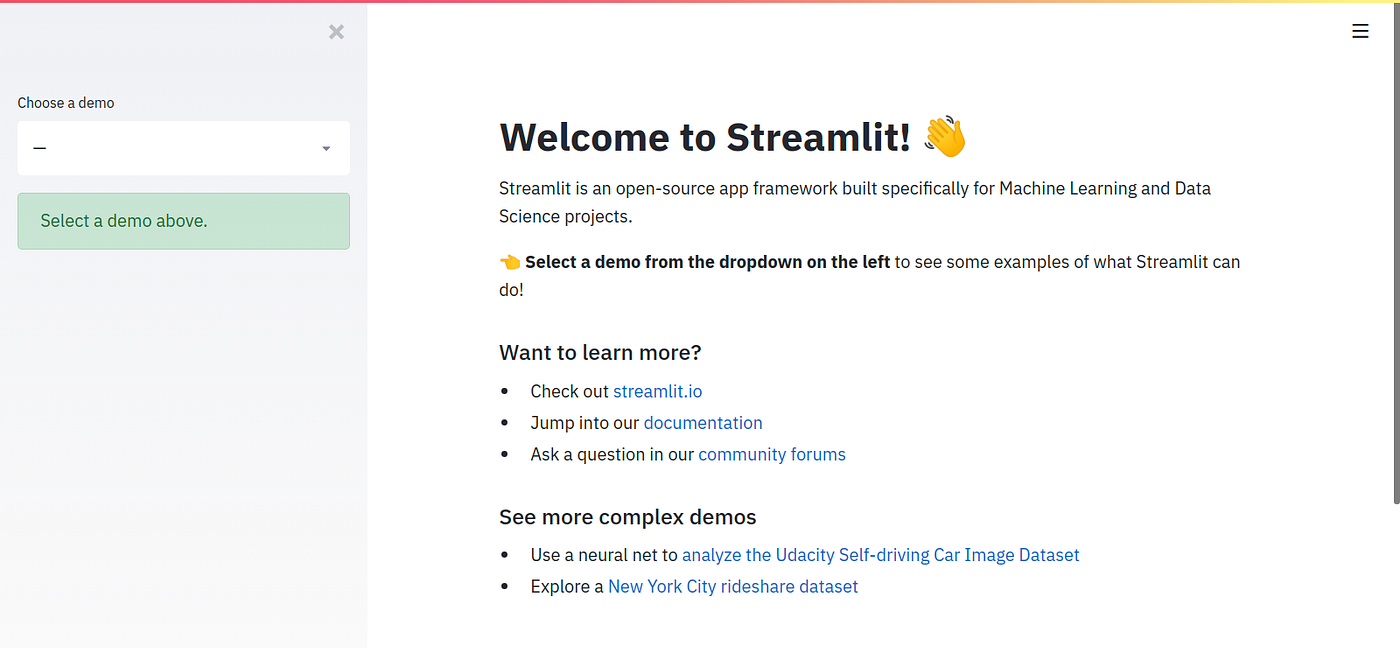Click the green Select a demo above message

183,220
